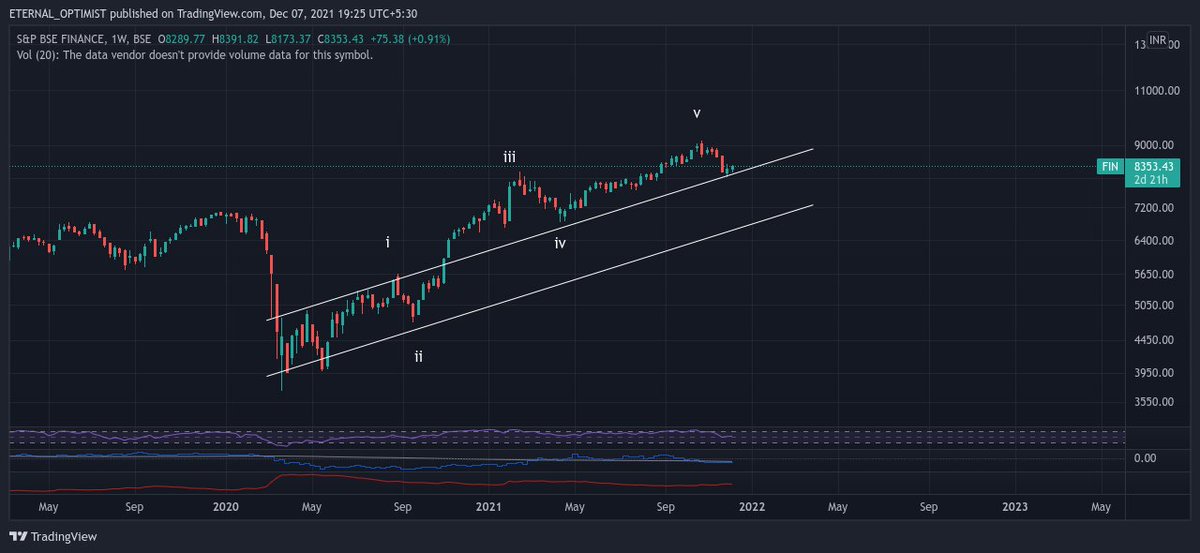The image size is (1200, 553).
Task: Click the FIN symbol tag on price axis
Action: click(1109, 166)
